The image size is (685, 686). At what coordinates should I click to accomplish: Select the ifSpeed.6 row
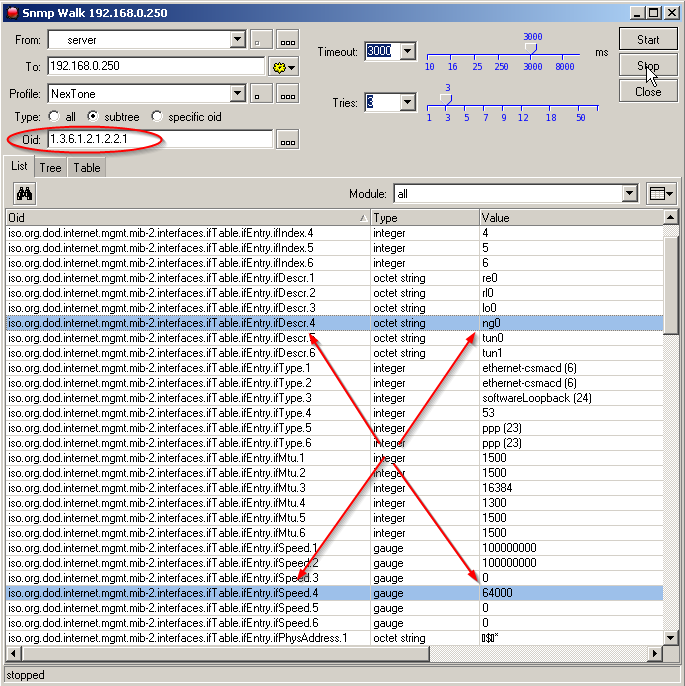pyautogui.click(x=334, y=623)
